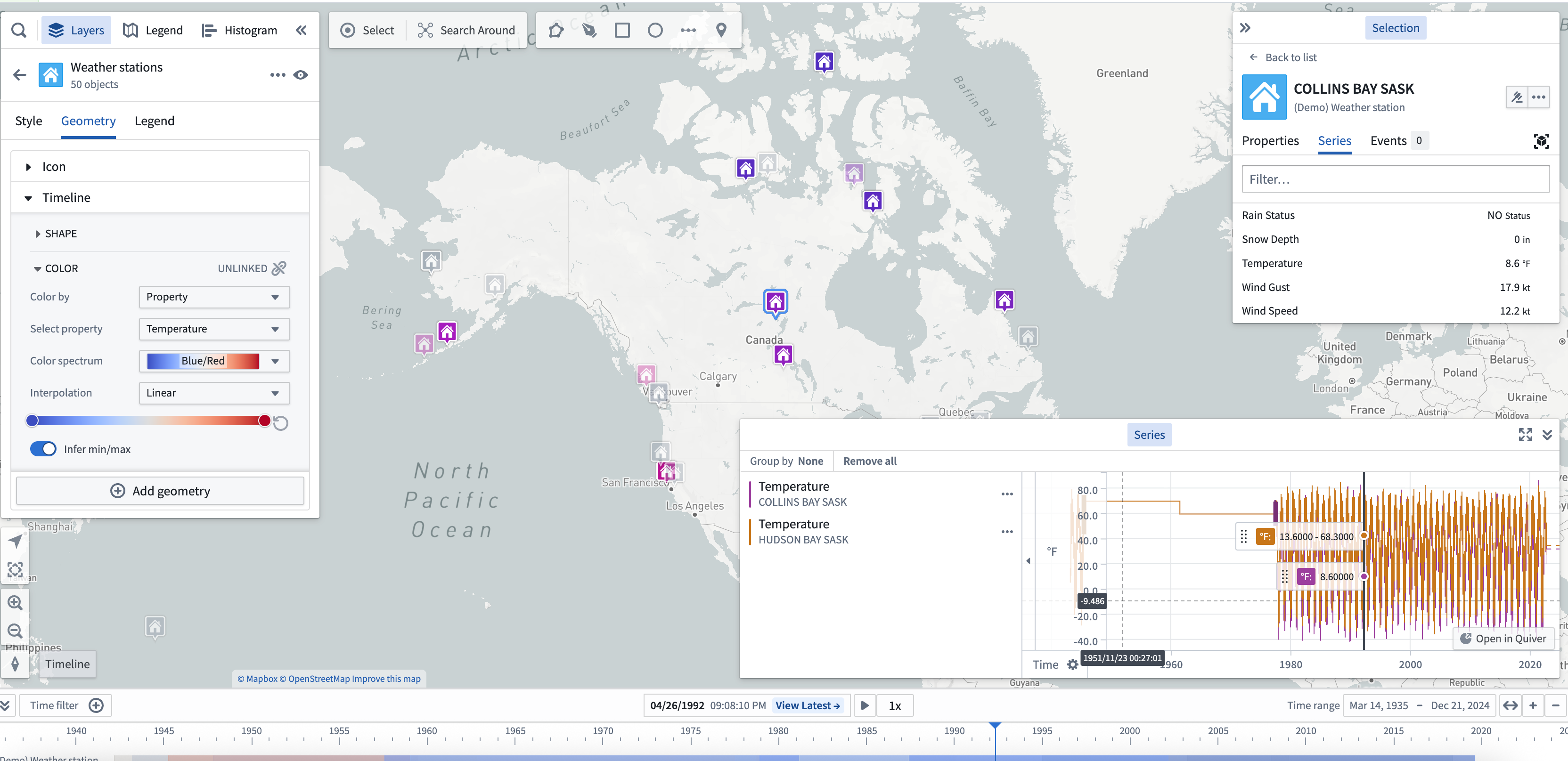This screenshot has width=1568, height=761.
Task: Click the edit icon on COLLINS BAY SASK
Action: [x=1516, y=97]
